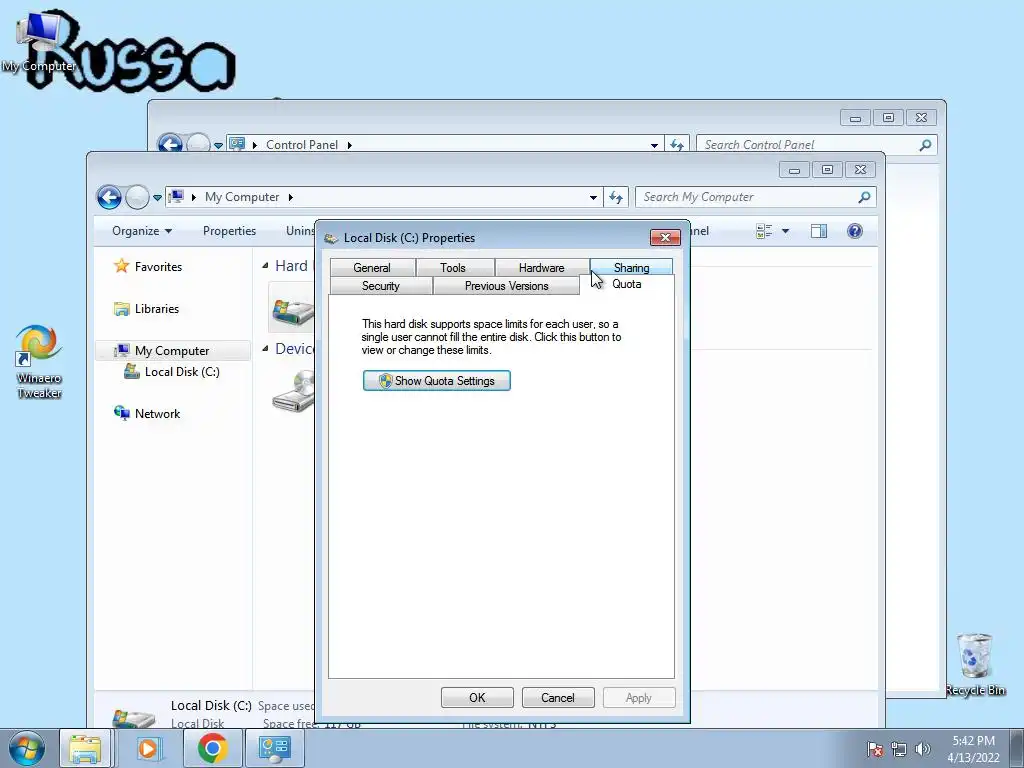Screen dimensions: 1024x768
Task: Click Show Quota Settings button
Action: (x=437, y=381)
